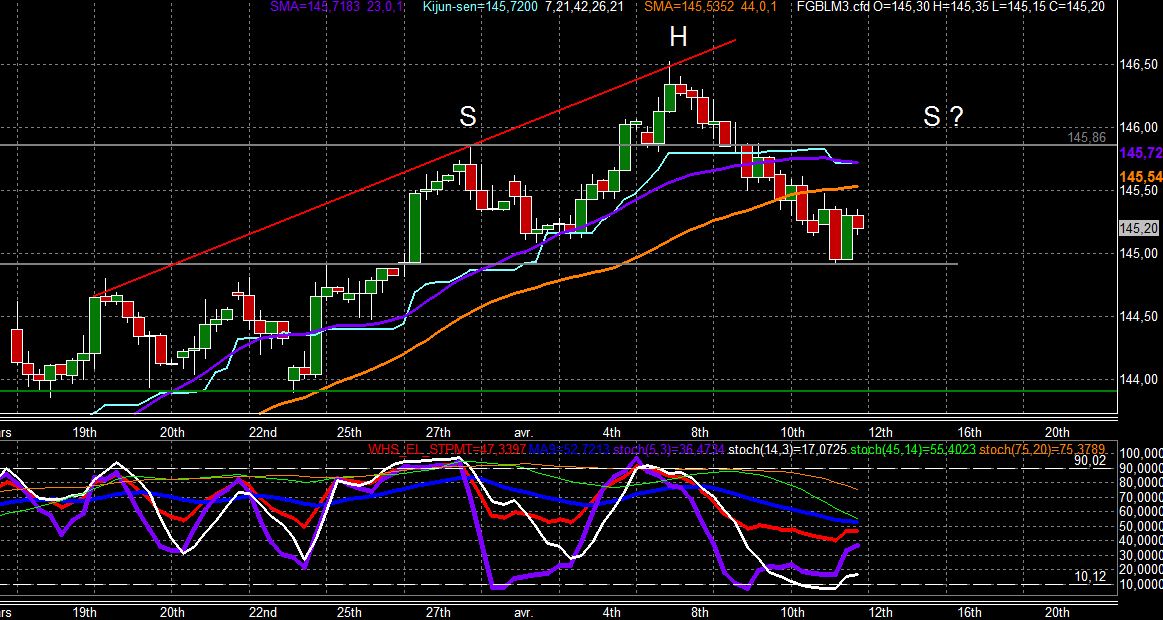The width and height of the screenshot is (1163, 620).
Task: Select the grey 145,86 horizontal level line
Action: (x=558, y=145)
